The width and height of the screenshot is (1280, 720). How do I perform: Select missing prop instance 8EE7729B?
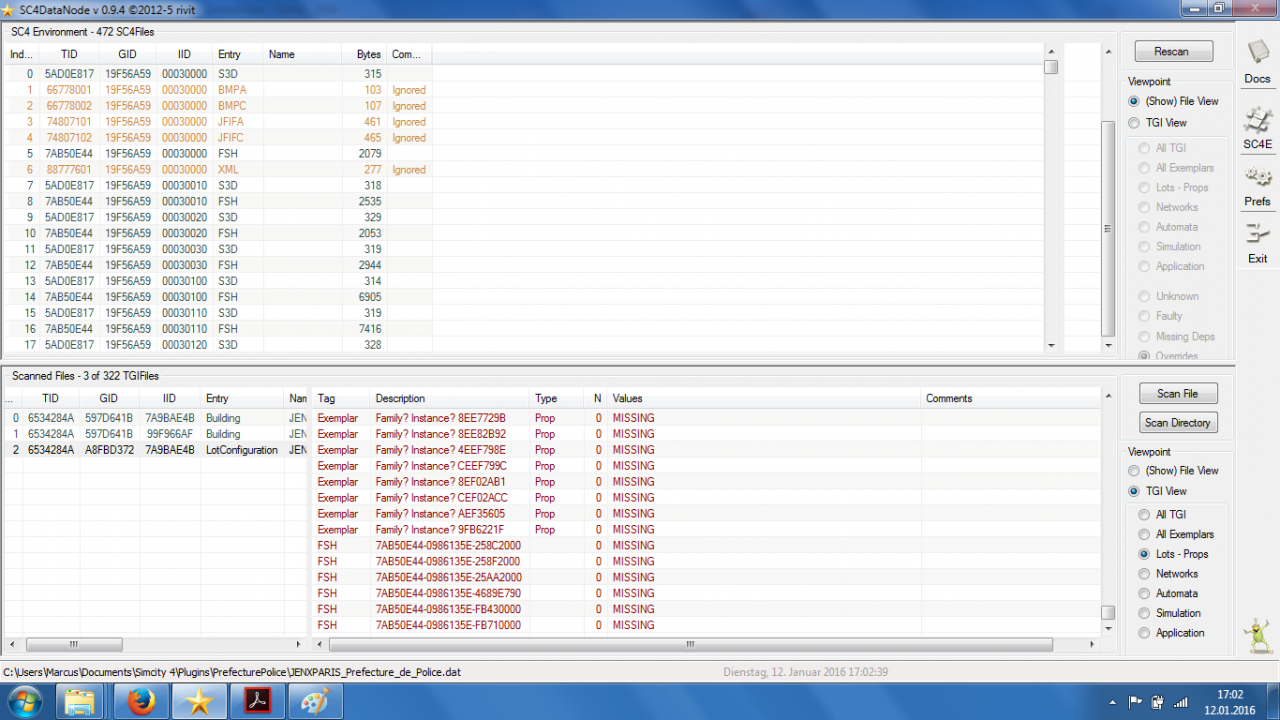coord(705,418)
